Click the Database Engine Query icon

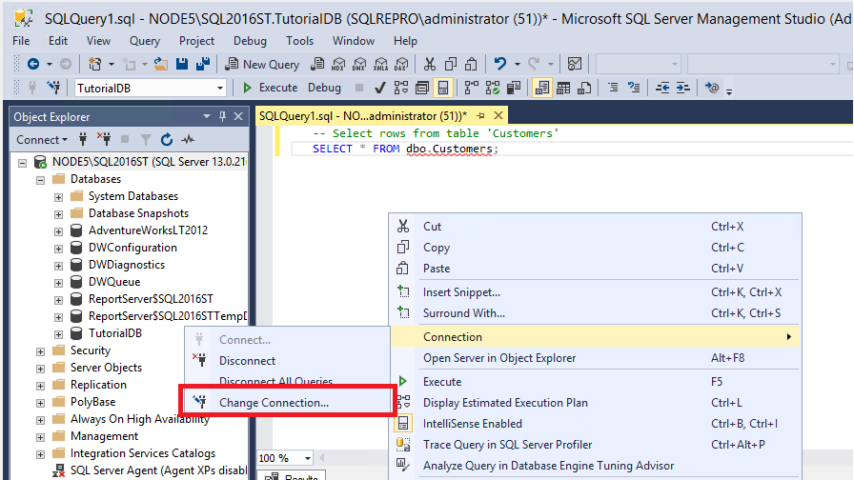[317, 64]
